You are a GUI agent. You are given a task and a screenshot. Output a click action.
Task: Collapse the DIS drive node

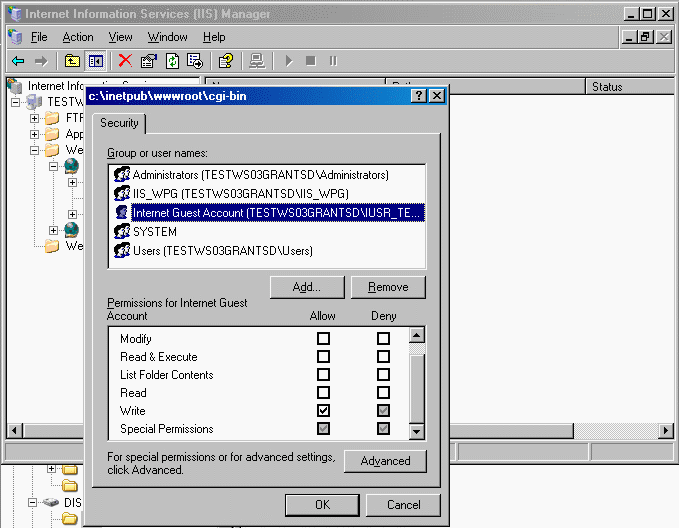pos(32,502)
